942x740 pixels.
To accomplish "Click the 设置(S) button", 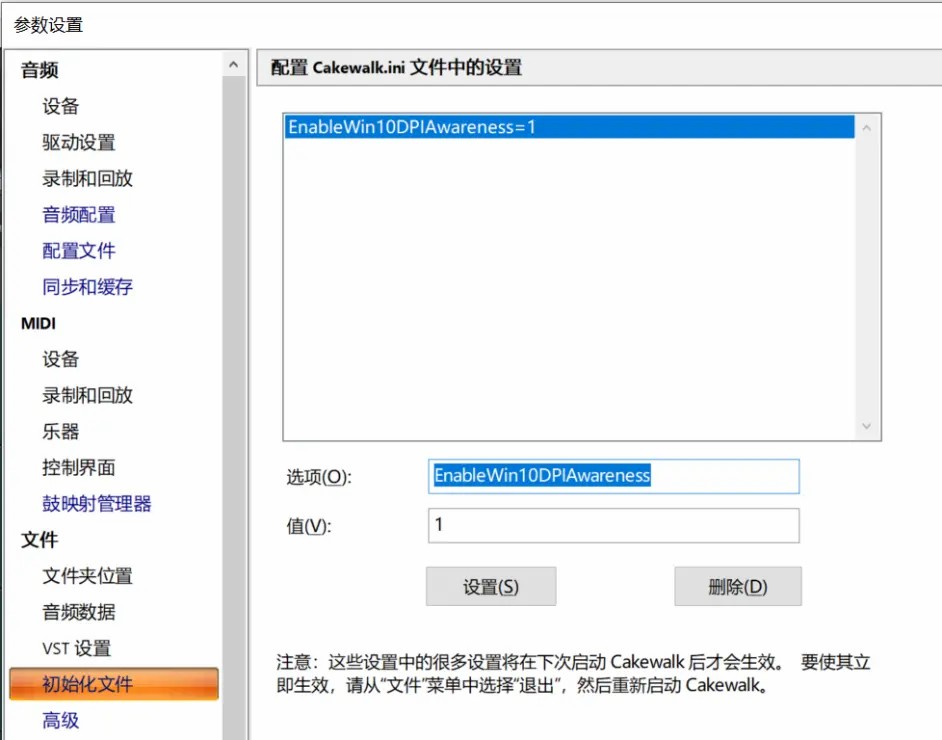I will (491, 586).
